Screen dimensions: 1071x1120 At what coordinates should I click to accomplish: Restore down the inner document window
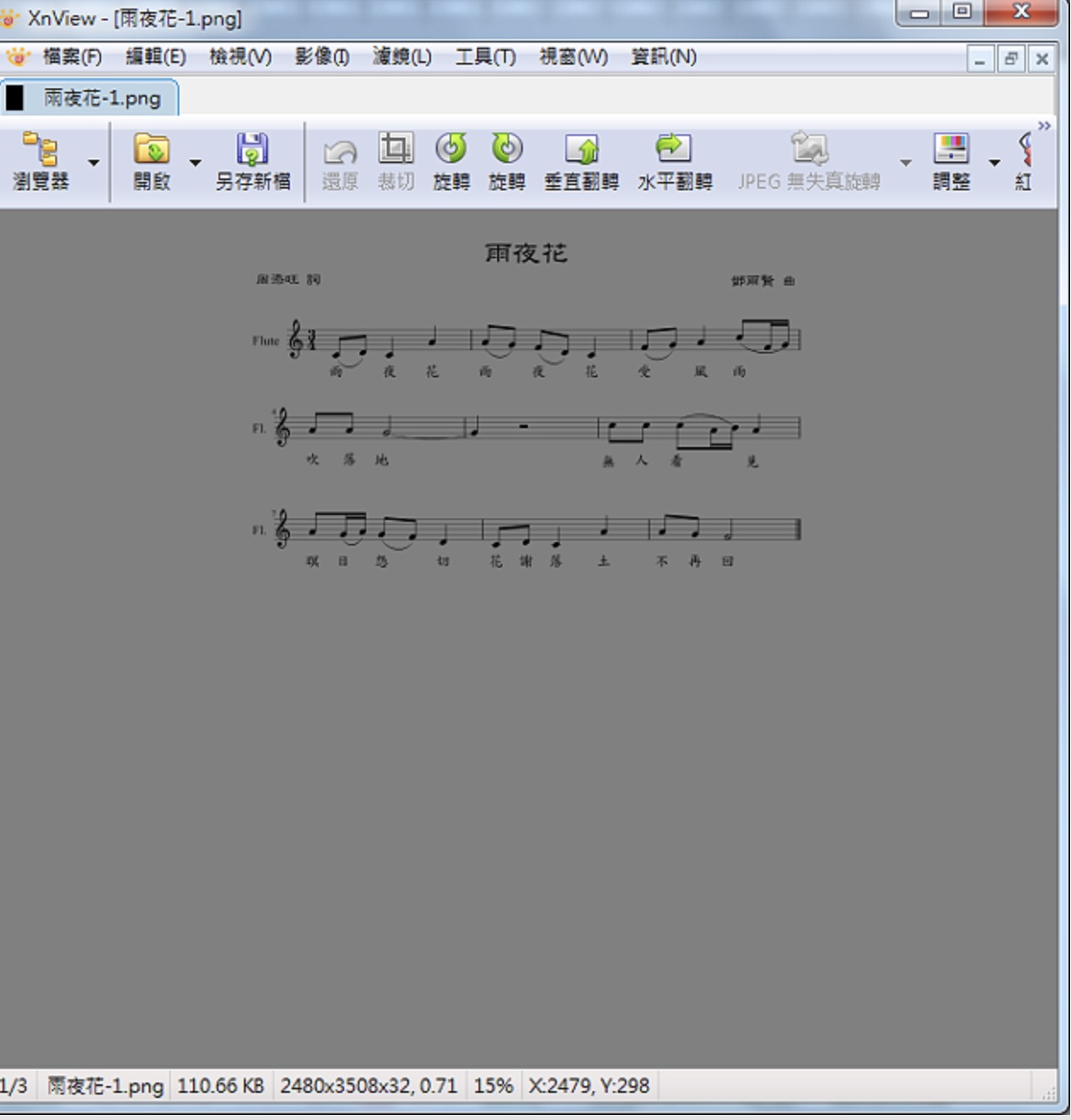(1011, 59)
